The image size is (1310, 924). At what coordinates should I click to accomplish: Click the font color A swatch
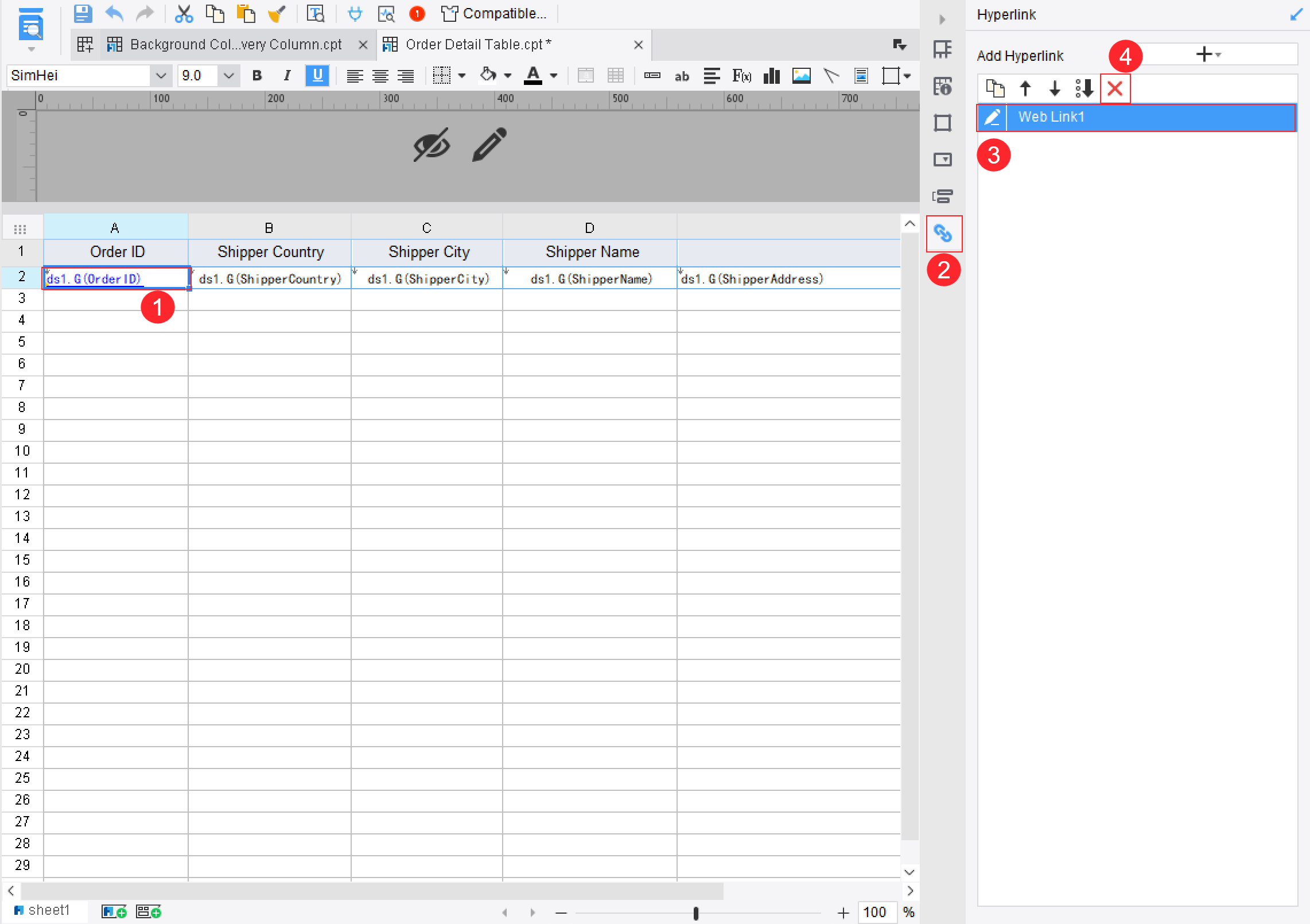[533, 76]
